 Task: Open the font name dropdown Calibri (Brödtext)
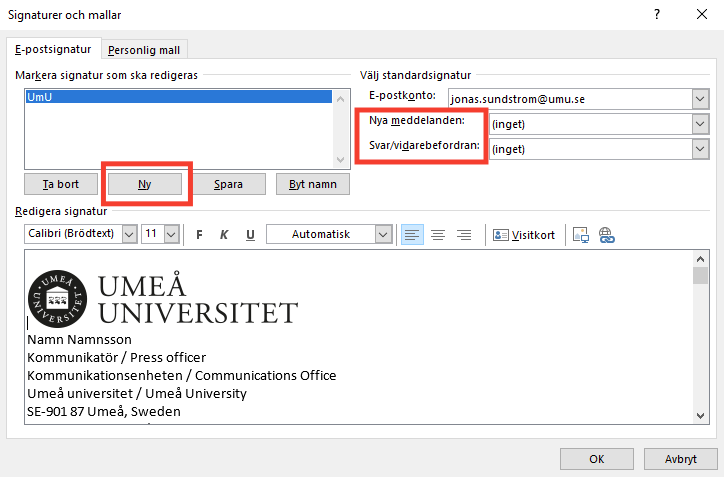point(129,234)
